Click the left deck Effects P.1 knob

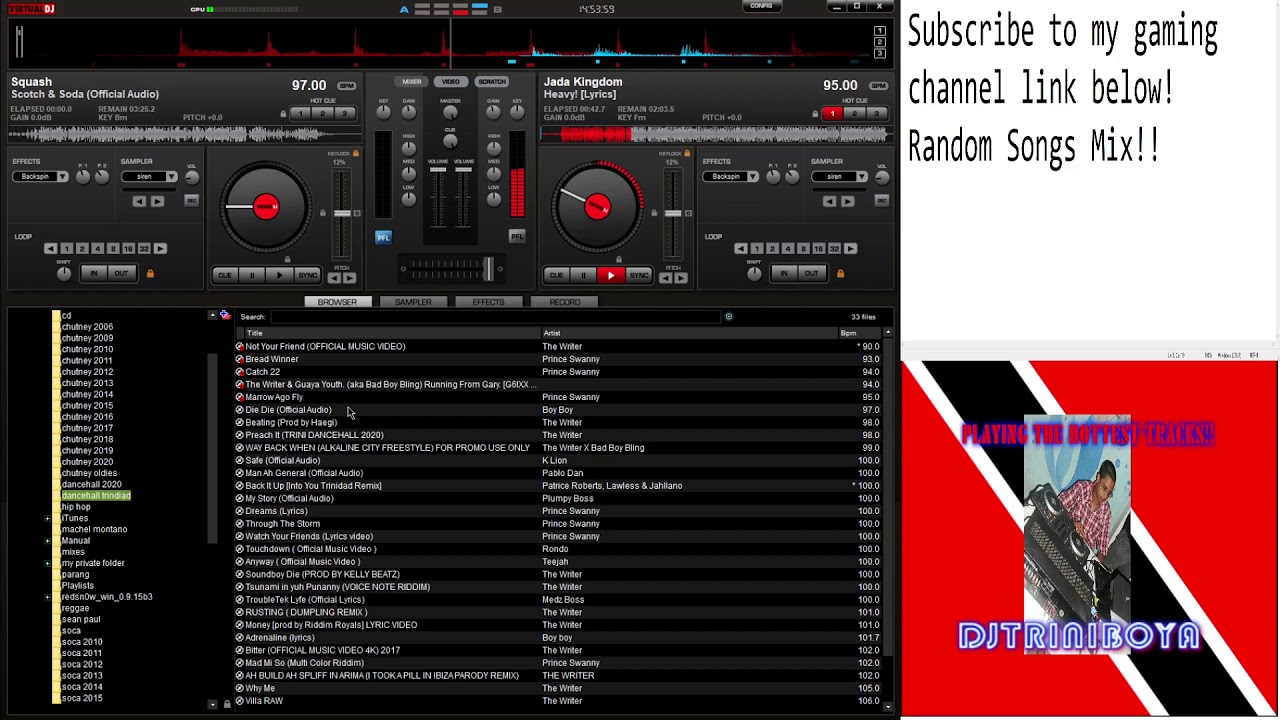(x=83, y=177)
